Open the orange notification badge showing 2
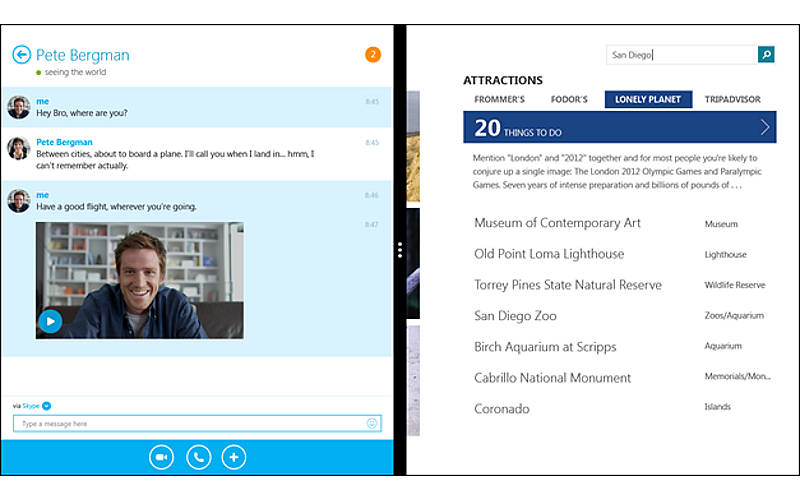Viewport: 800px width, 500px height. pyautogui.click(x=373, y=55)
